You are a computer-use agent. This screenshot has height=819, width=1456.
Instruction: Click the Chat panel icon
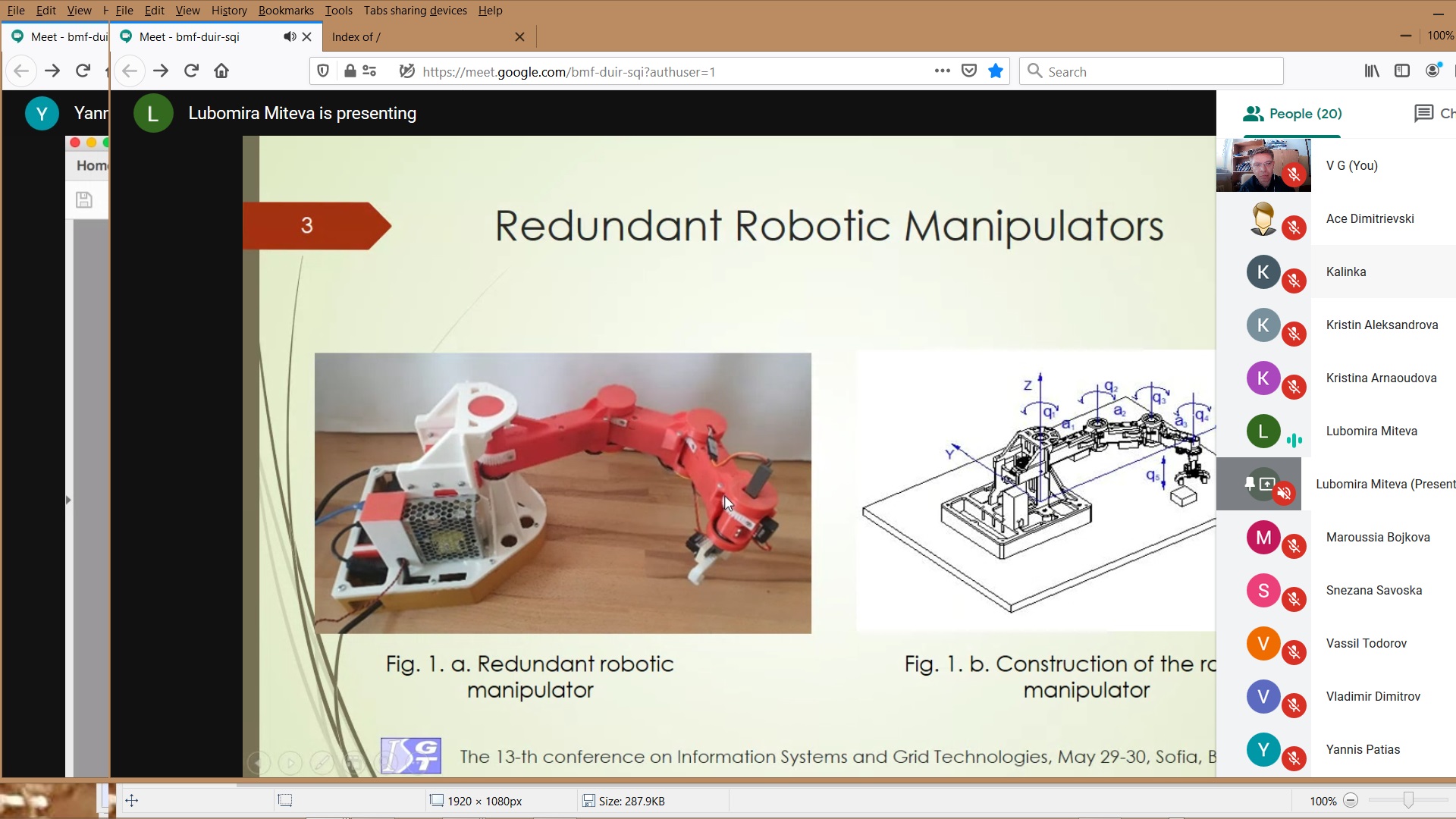coord(1422,113)
